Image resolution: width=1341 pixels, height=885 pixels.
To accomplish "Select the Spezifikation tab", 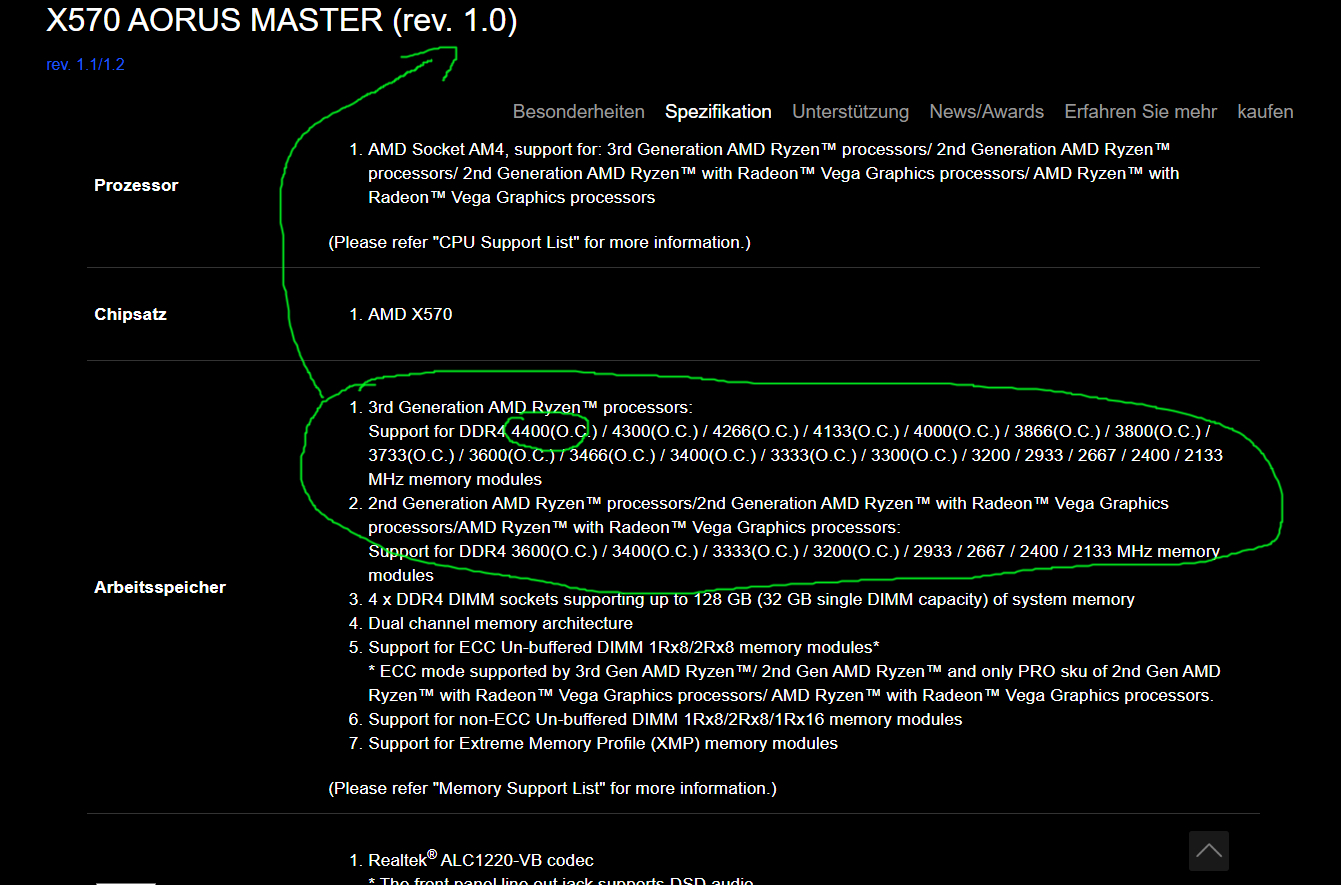I will point(718,112).
